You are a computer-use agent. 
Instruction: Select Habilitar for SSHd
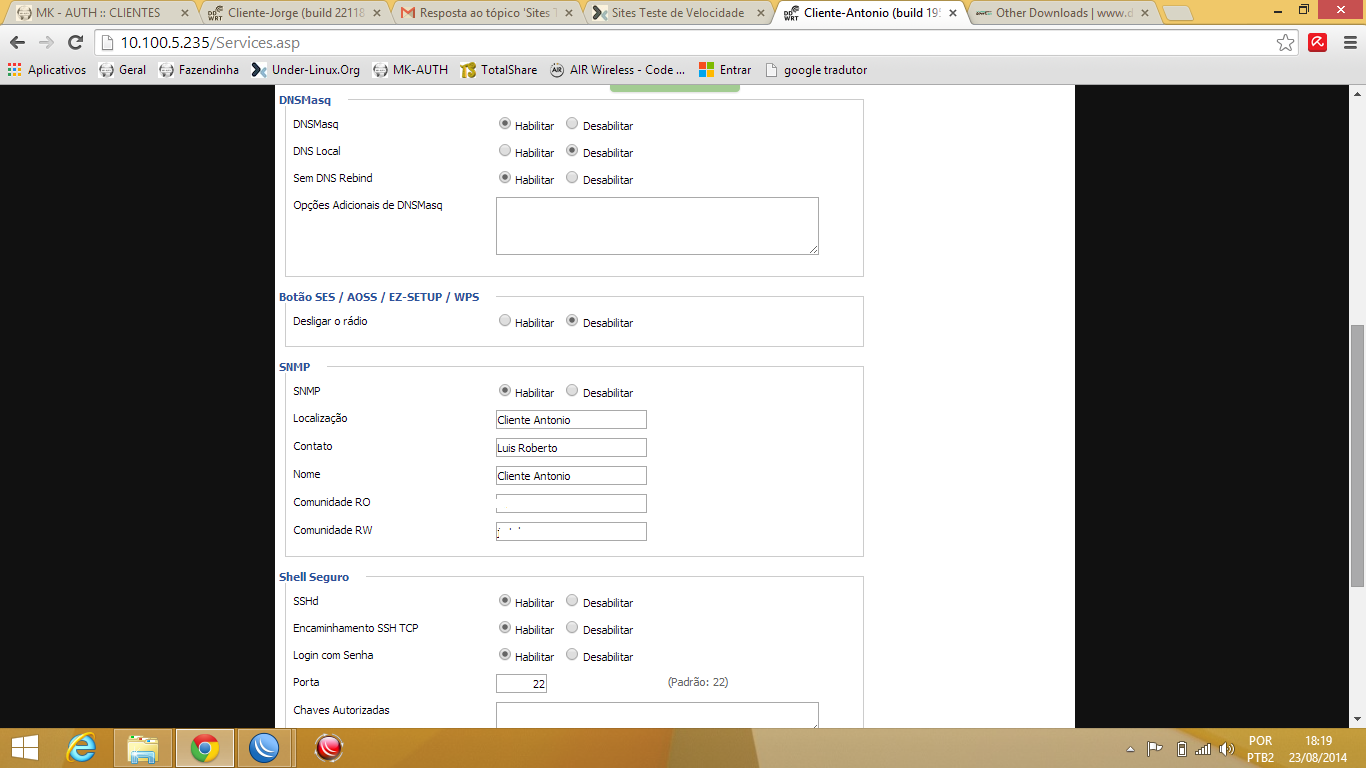[505, 601]
